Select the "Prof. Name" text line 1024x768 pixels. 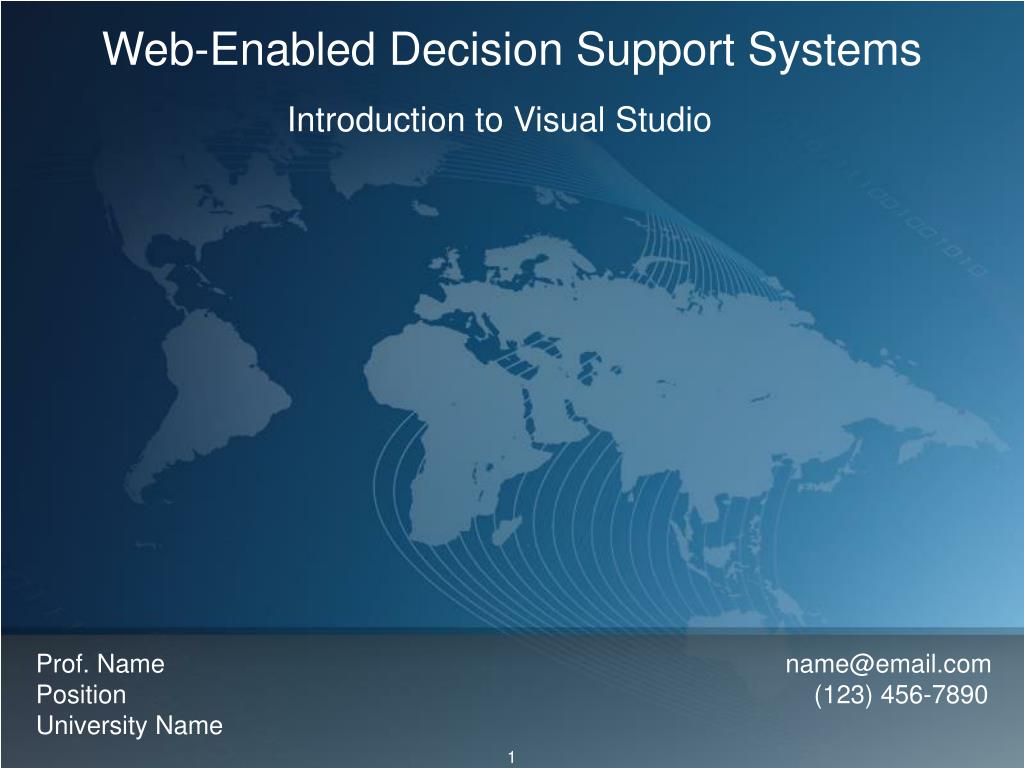click(101, 664)
